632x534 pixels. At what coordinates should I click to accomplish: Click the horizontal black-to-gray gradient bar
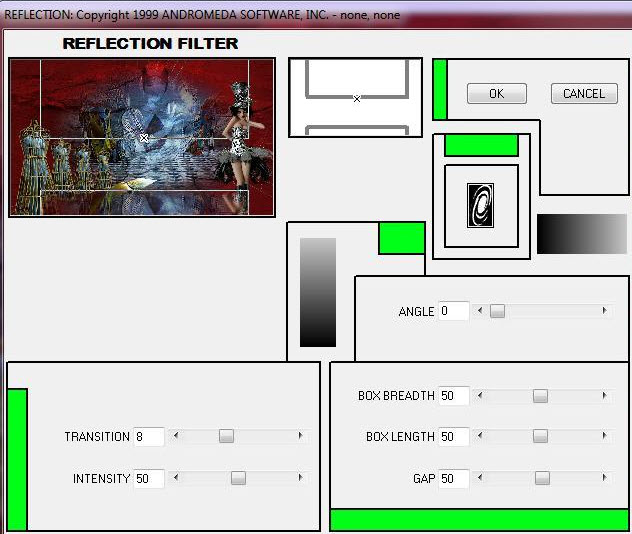coord(582,234)
